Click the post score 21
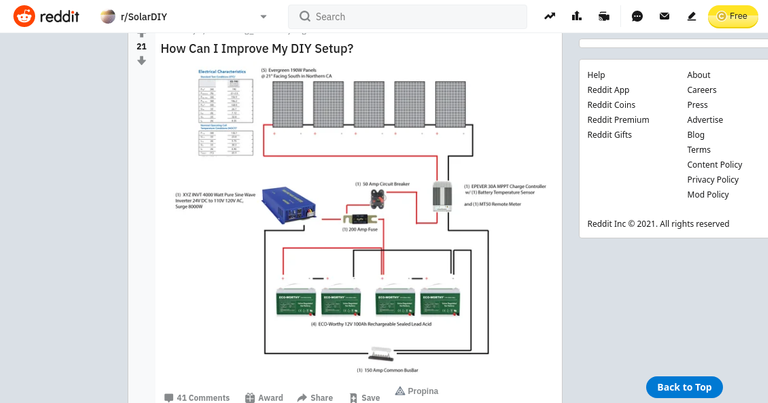The width and height of the screenshot is (768, 403). coord(142,47)
